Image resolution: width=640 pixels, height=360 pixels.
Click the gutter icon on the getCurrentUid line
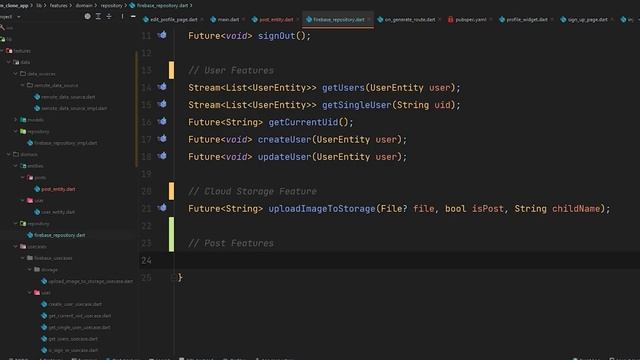[162, 121]
